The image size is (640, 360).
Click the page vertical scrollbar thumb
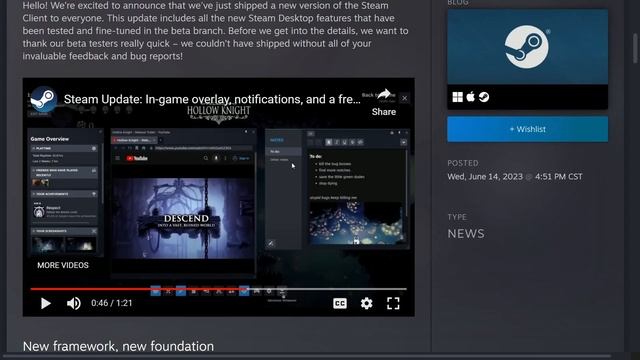[635, 48]
